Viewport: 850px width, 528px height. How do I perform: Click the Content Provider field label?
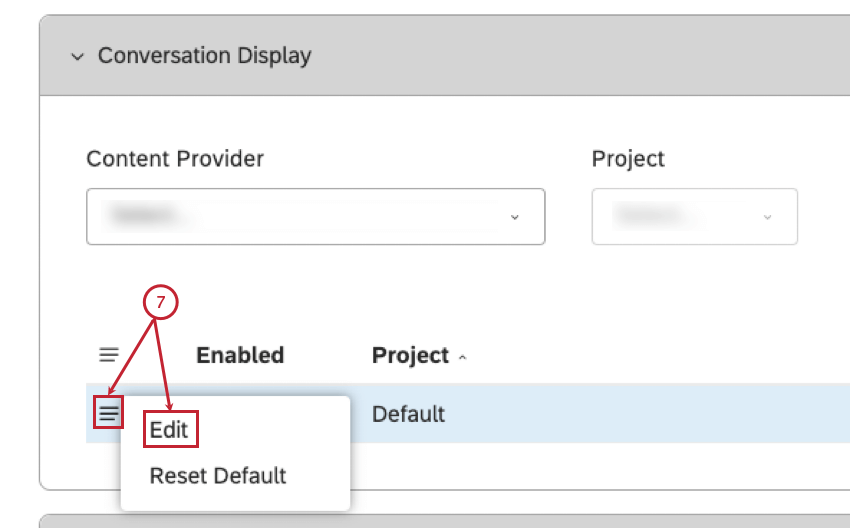click(x=175, y=159)
